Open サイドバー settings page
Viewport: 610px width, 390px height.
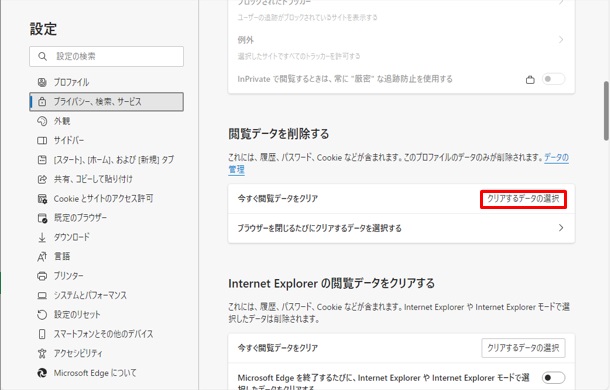pyautogui.click(x=106, y=141)
